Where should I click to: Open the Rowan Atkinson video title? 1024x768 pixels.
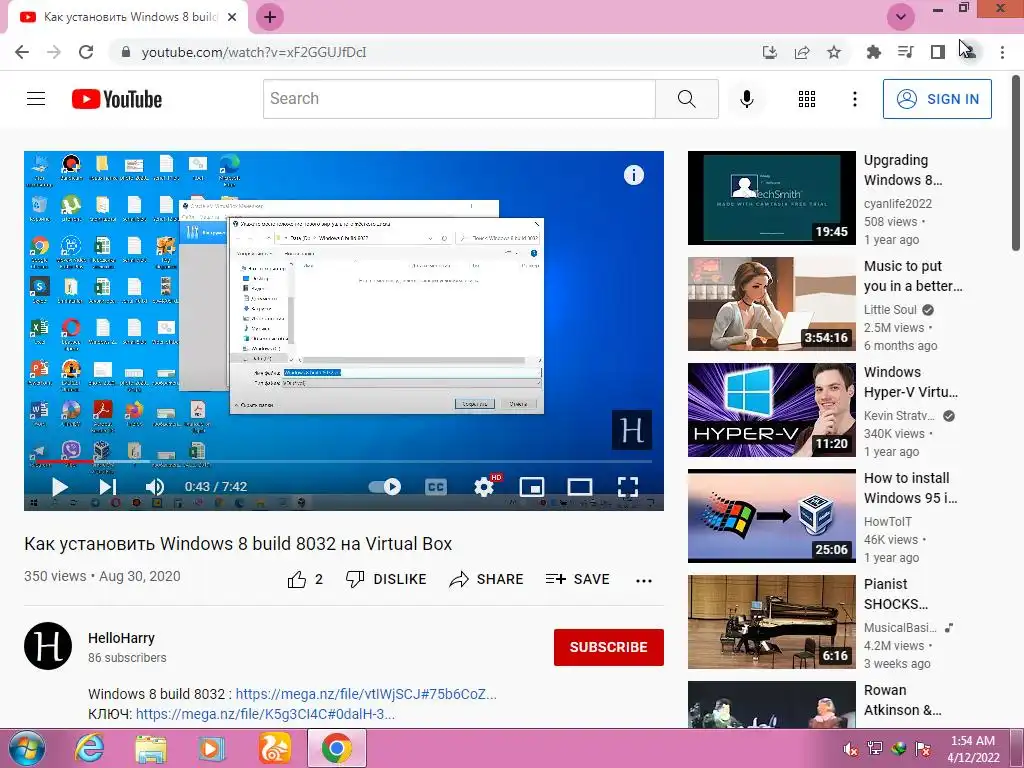pyautogui.click(x=903, y=700)
